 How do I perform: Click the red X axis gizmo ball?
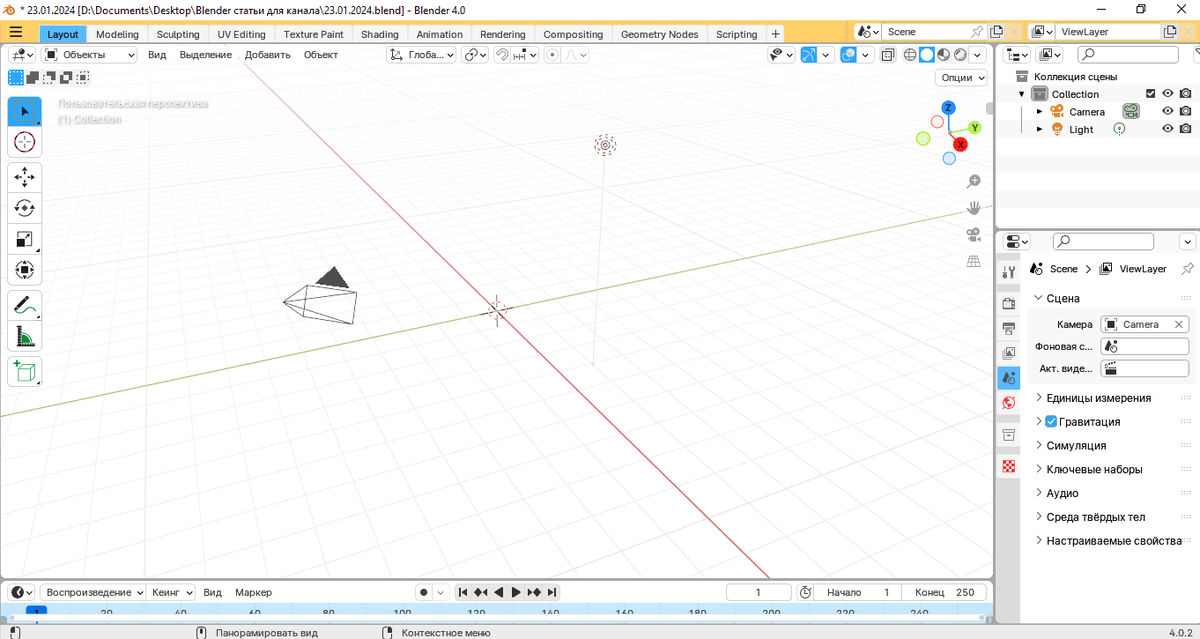[x=960, y=144]
